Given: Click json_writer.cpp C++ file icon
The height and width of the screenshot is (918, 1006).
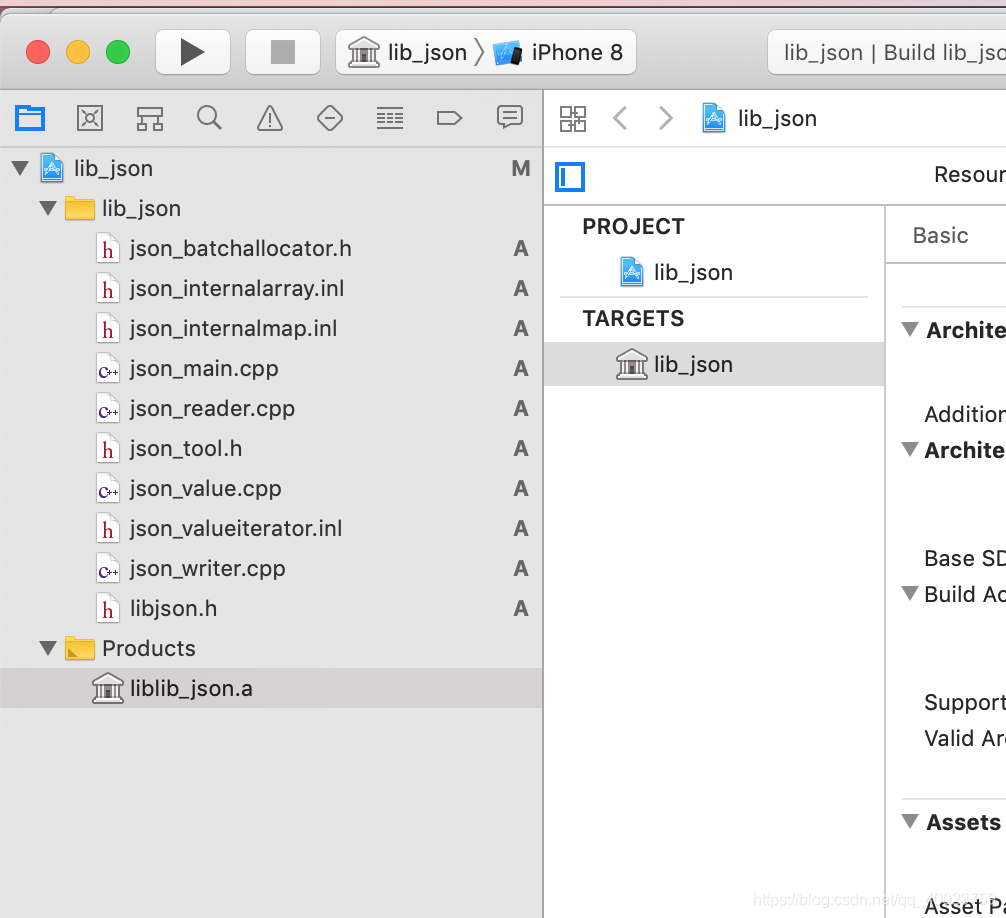Looking at the screenshot, I should click(108, 569).
